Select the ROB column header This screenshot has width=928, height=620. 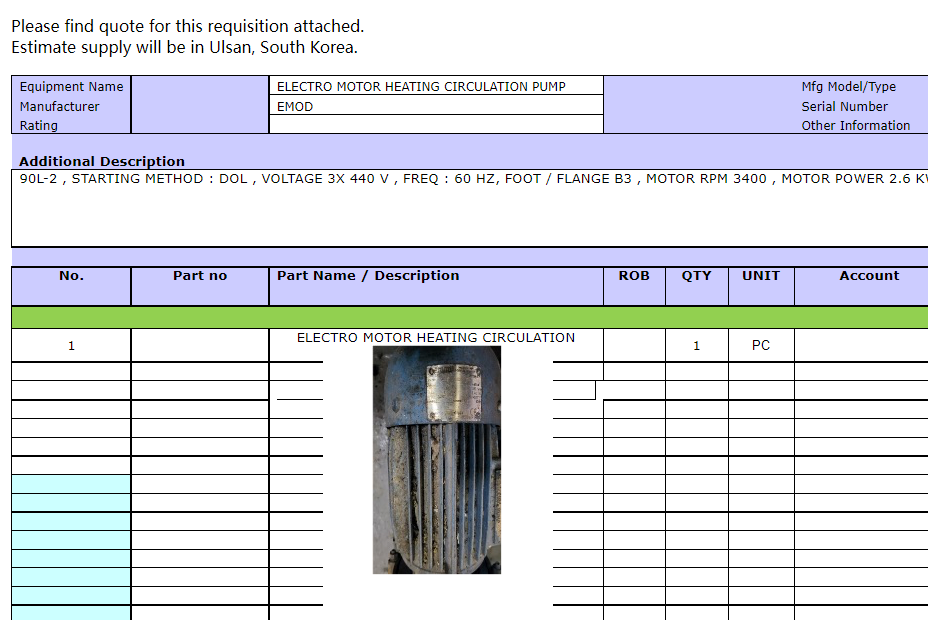(x=634, y=276)
